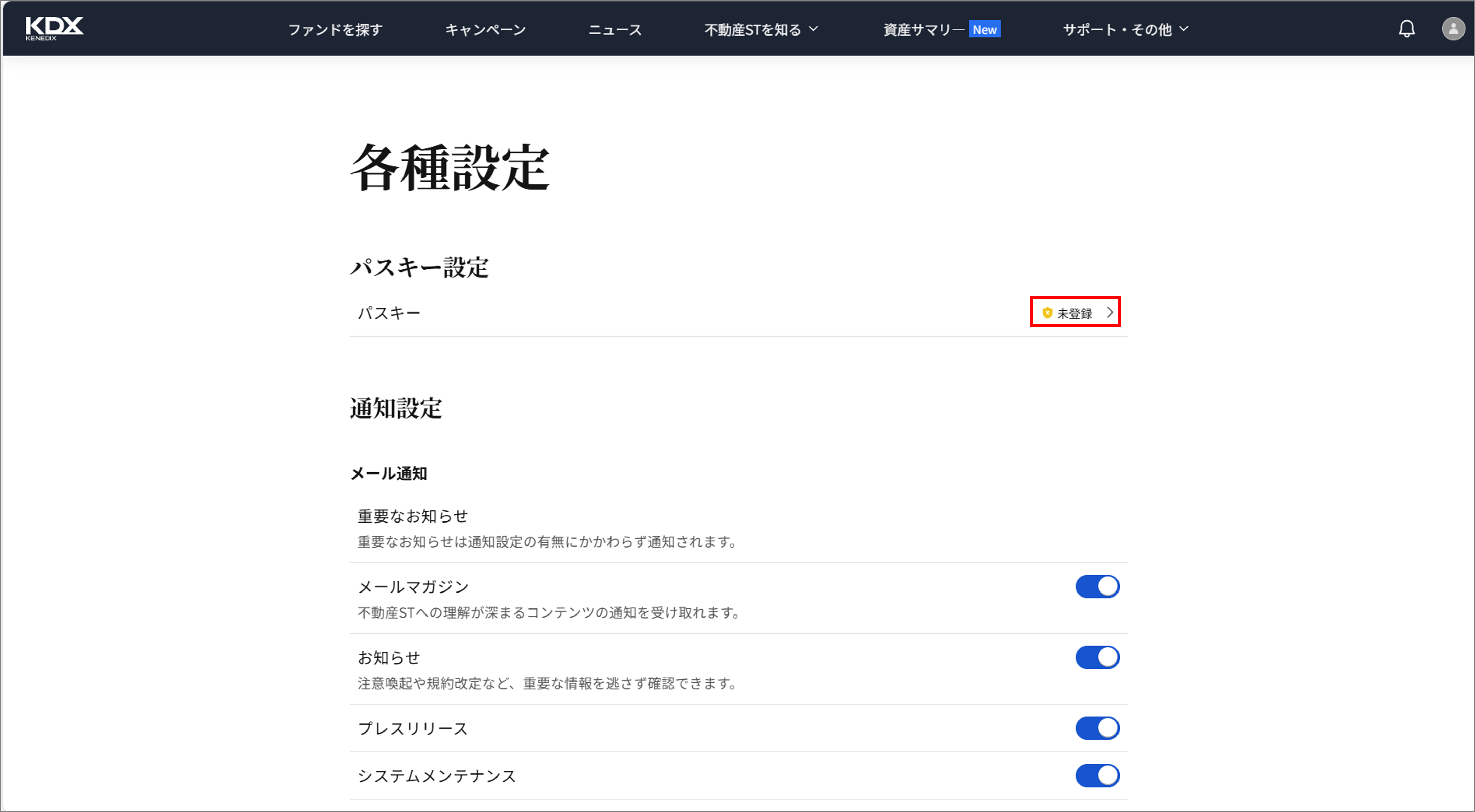This screenshot has width=1475, height=812.
Task: Click the メール通知 subheading
Action: pyautogui.click(x=389, y=473)
